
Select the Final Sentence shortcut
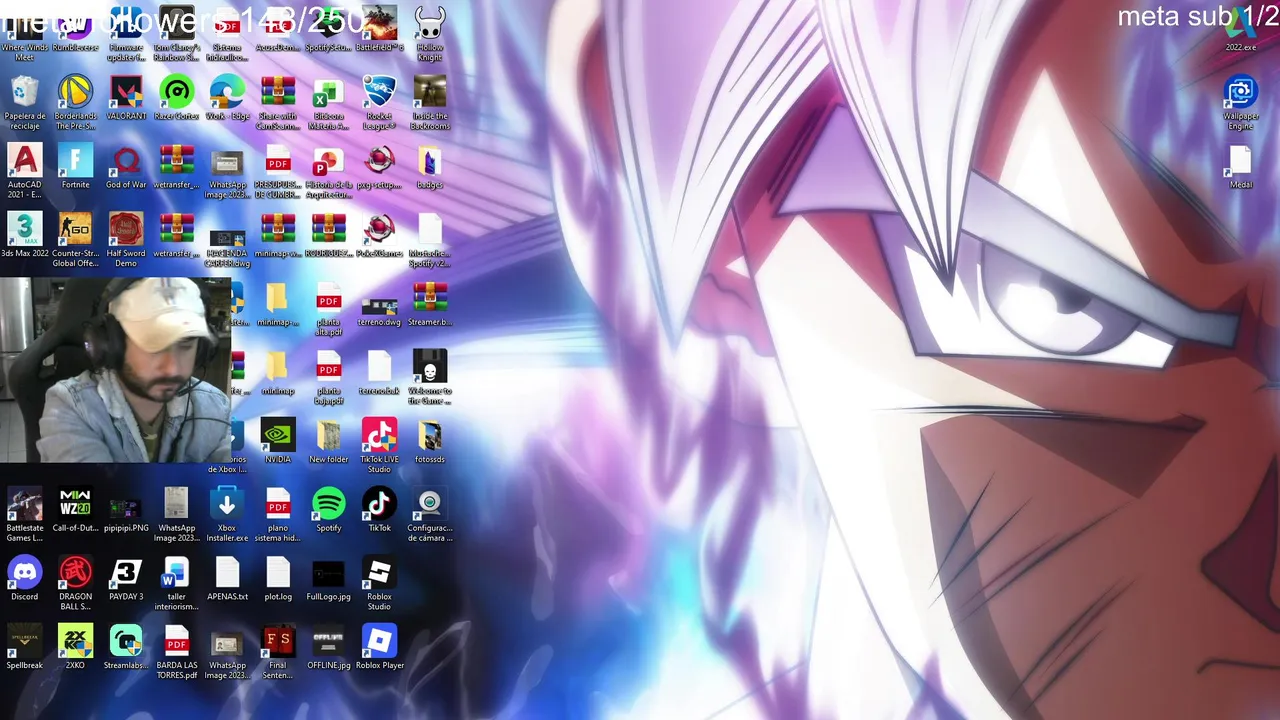pos(278,652)
